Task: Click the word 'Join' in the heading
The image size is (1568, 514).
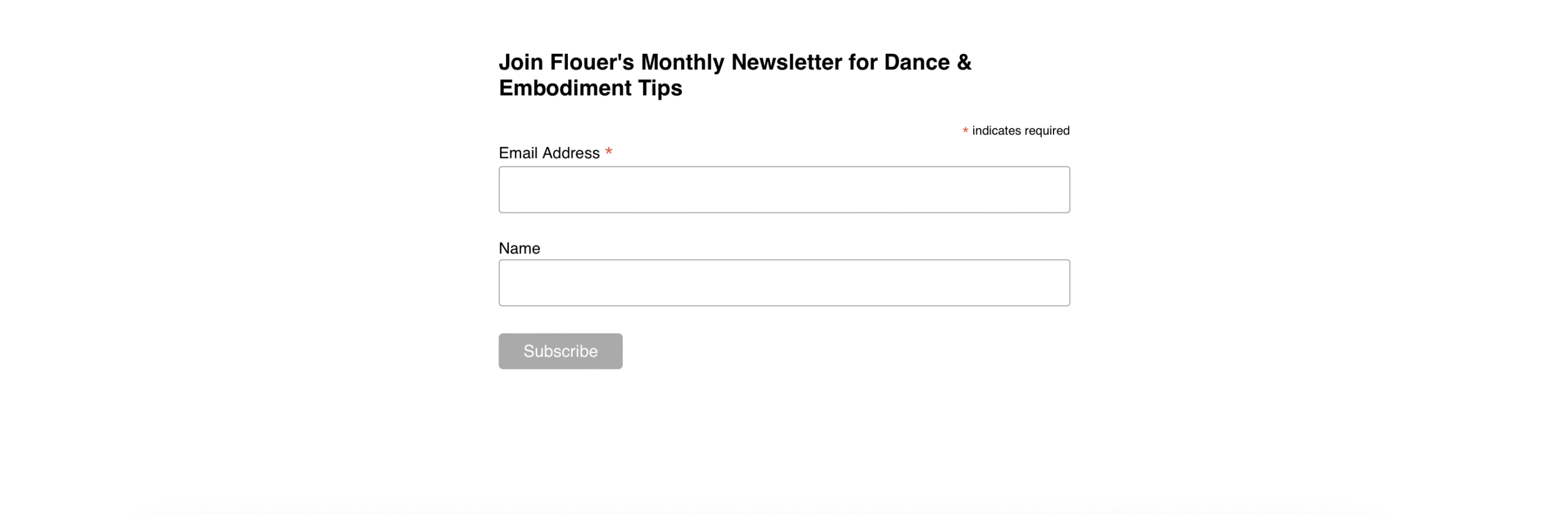Action: point(521,62)
